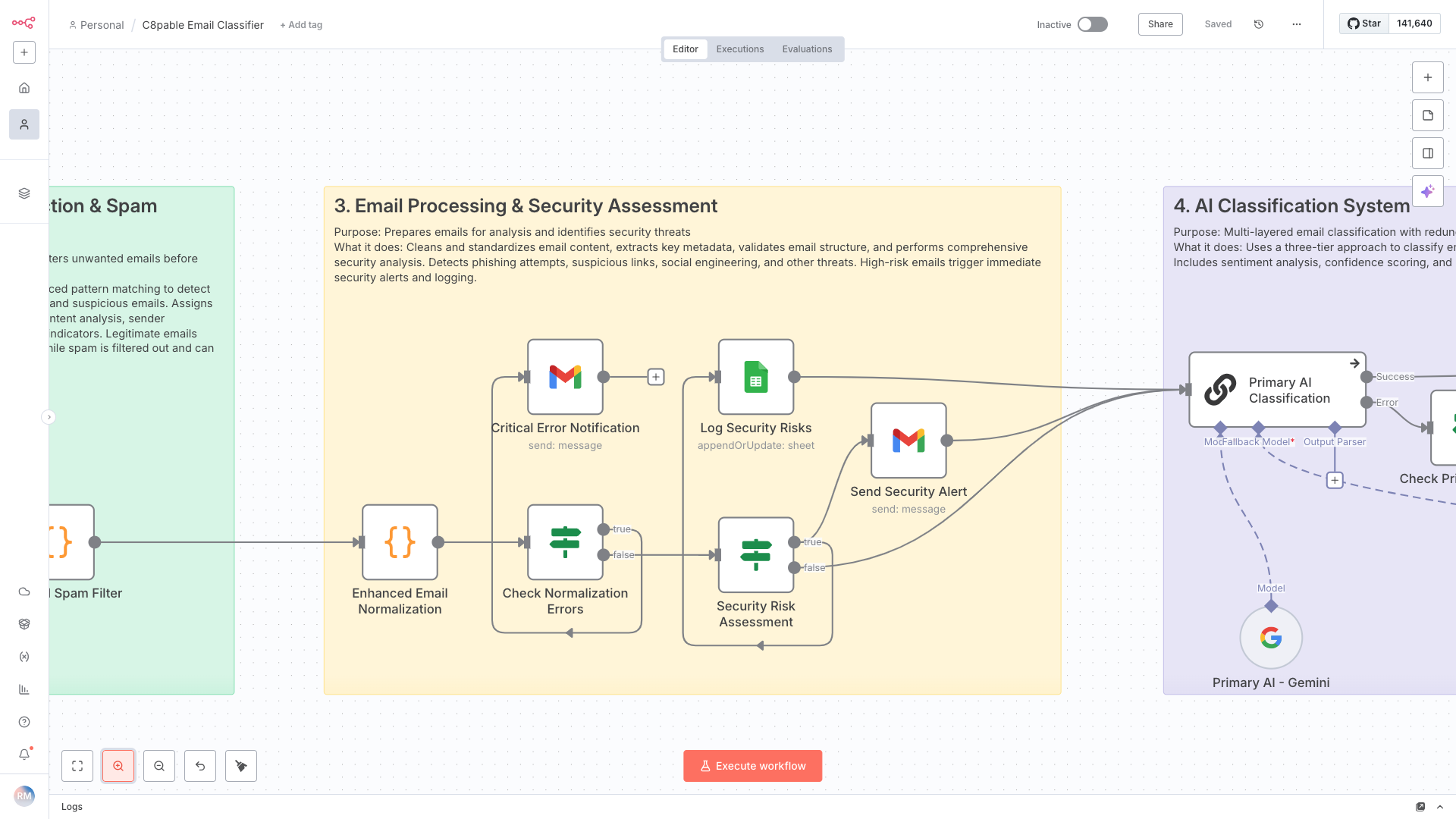Viewport: 1456px width, 819px height.
Task: Open the help question mark icon
Action: (24, 722)
